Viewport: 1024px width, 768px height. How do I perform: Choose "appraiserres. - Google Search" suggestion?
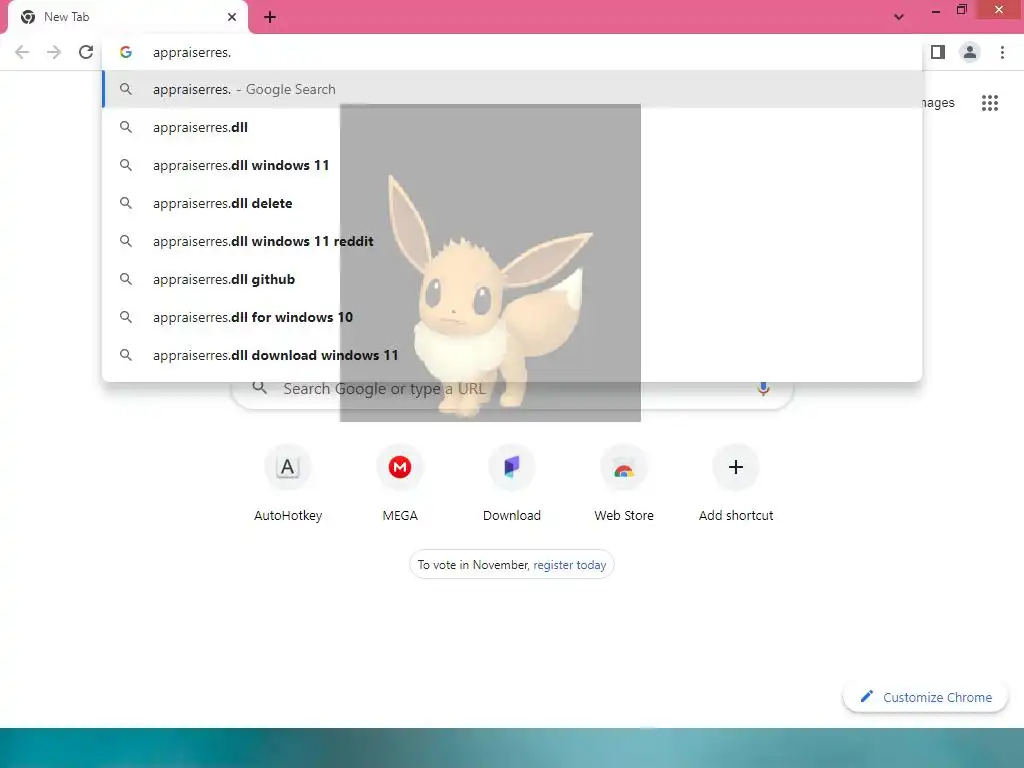point(513,89)
